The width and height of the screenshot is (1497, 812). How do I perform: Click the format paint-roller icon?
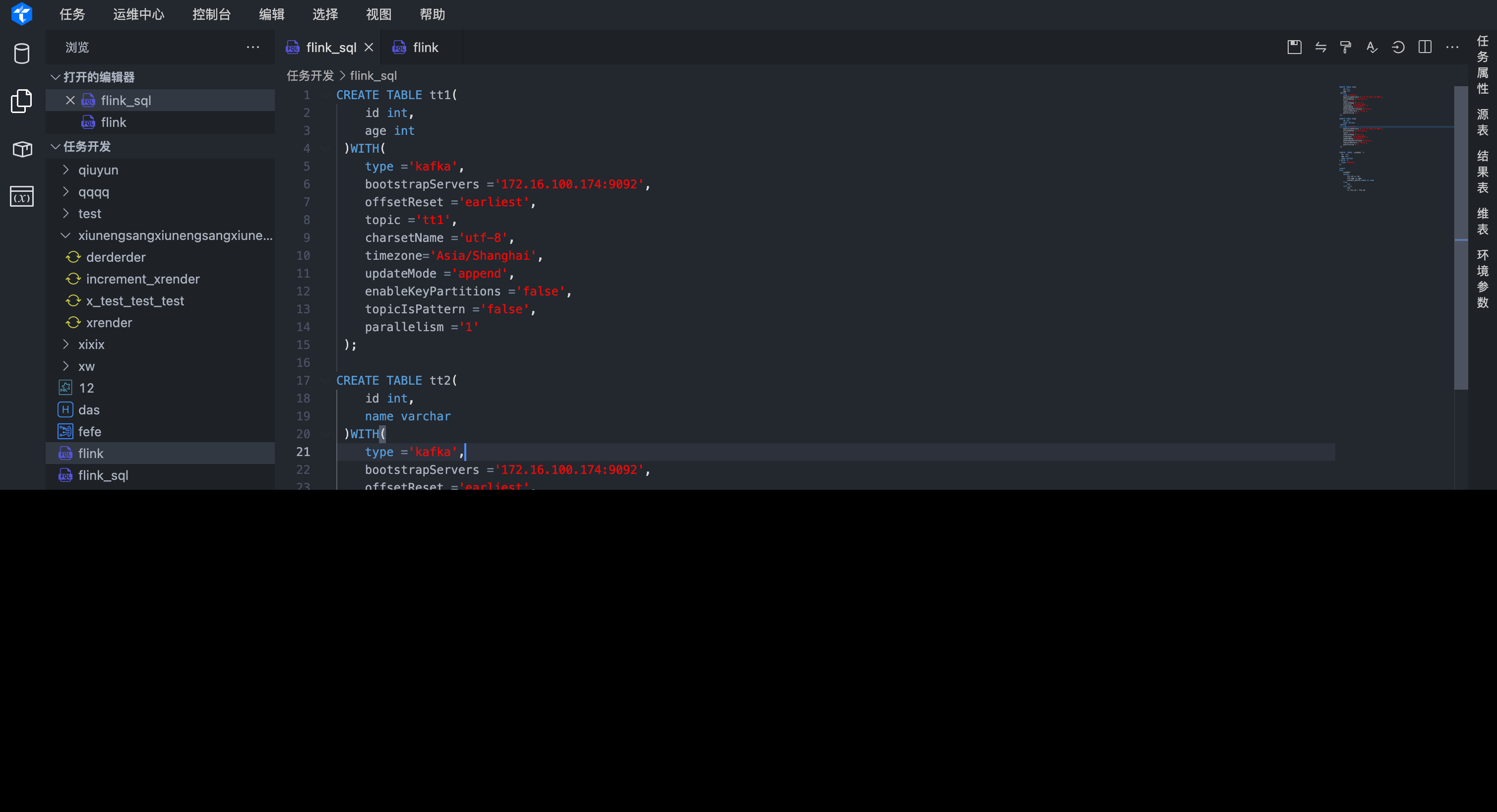click(x=1345, y=47)
